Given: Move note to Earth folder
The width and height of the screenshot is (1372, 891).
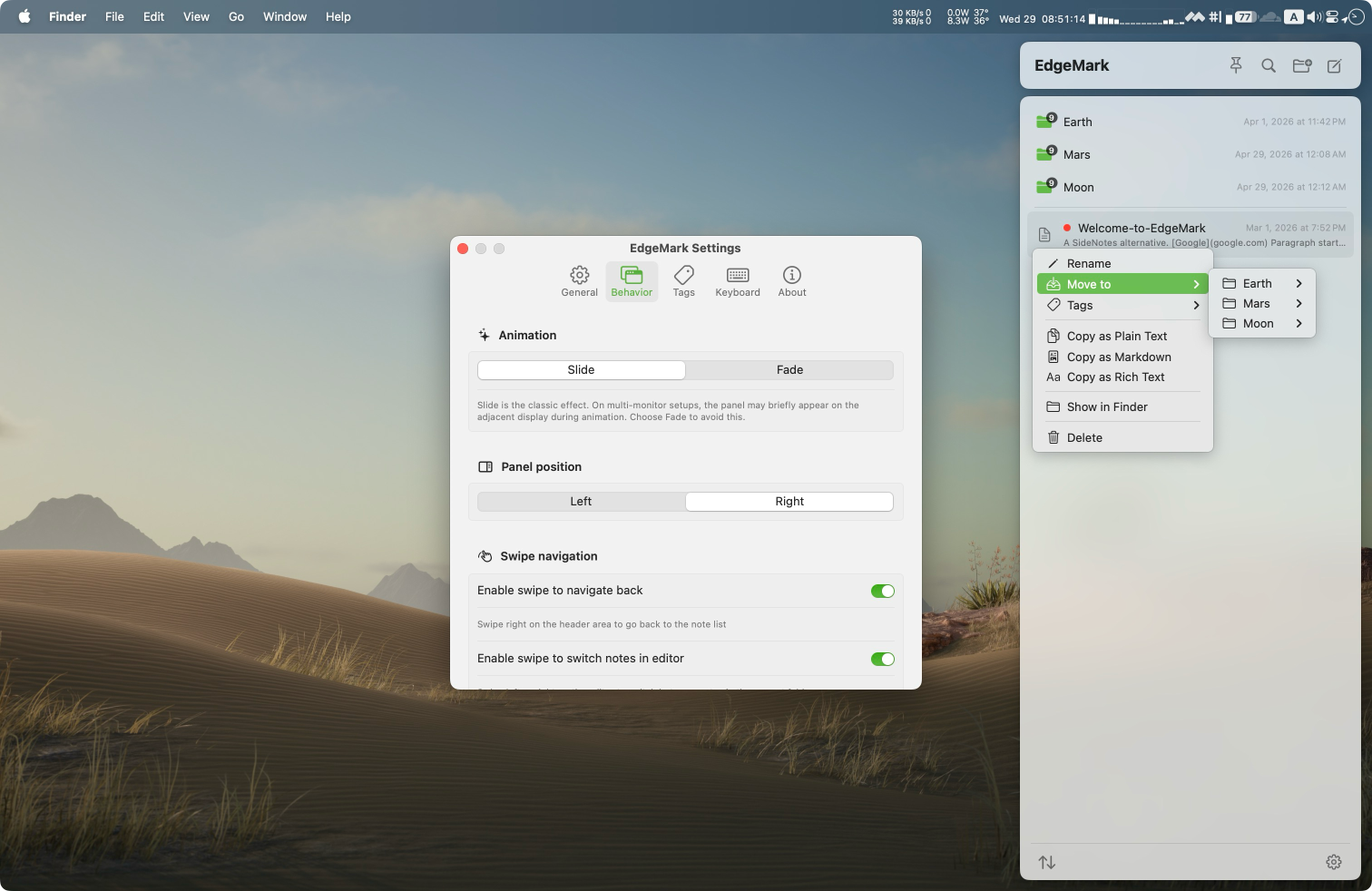Looking at the screenshot, I should (x=1262, y=283).
